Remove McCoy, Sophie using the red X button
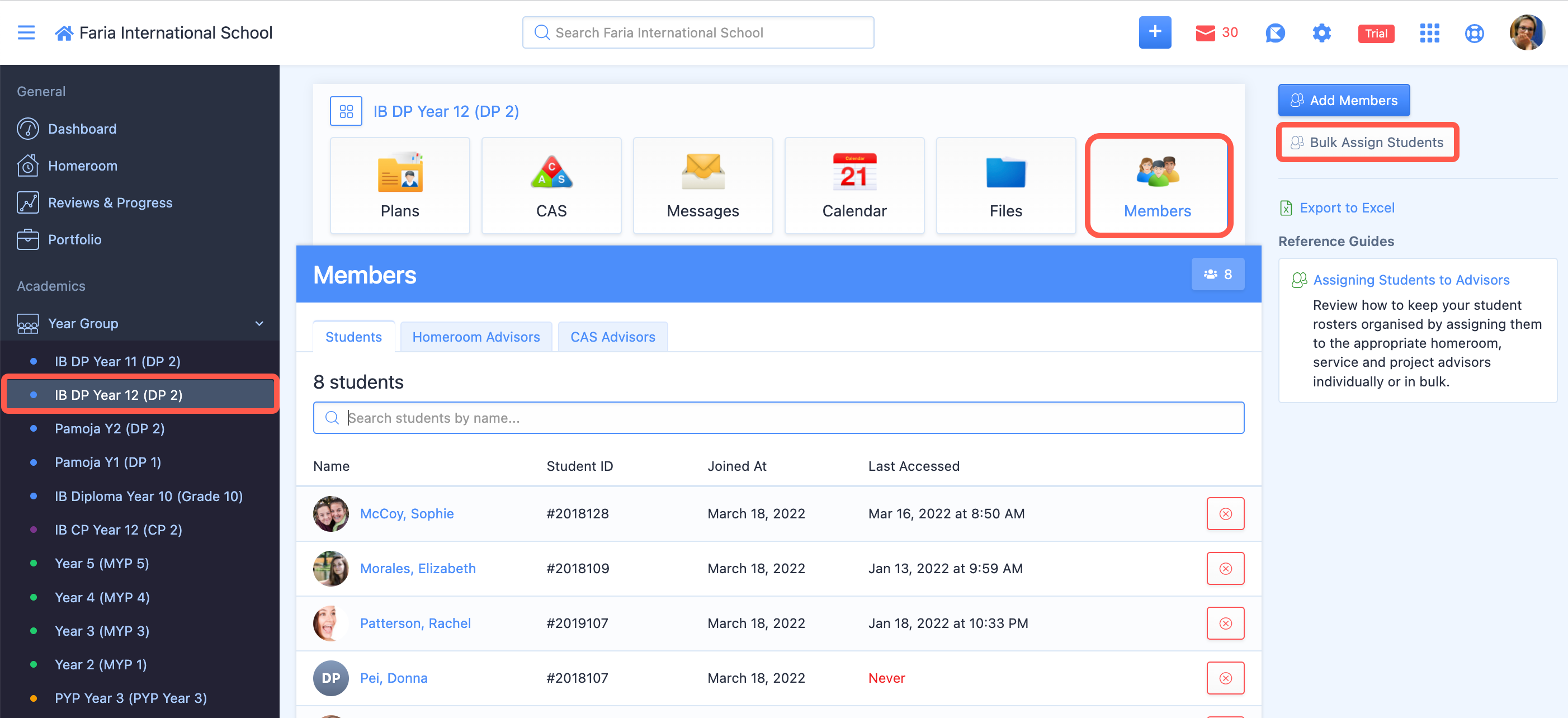This screenshot has width=1568, height=718. point(1225,513)
